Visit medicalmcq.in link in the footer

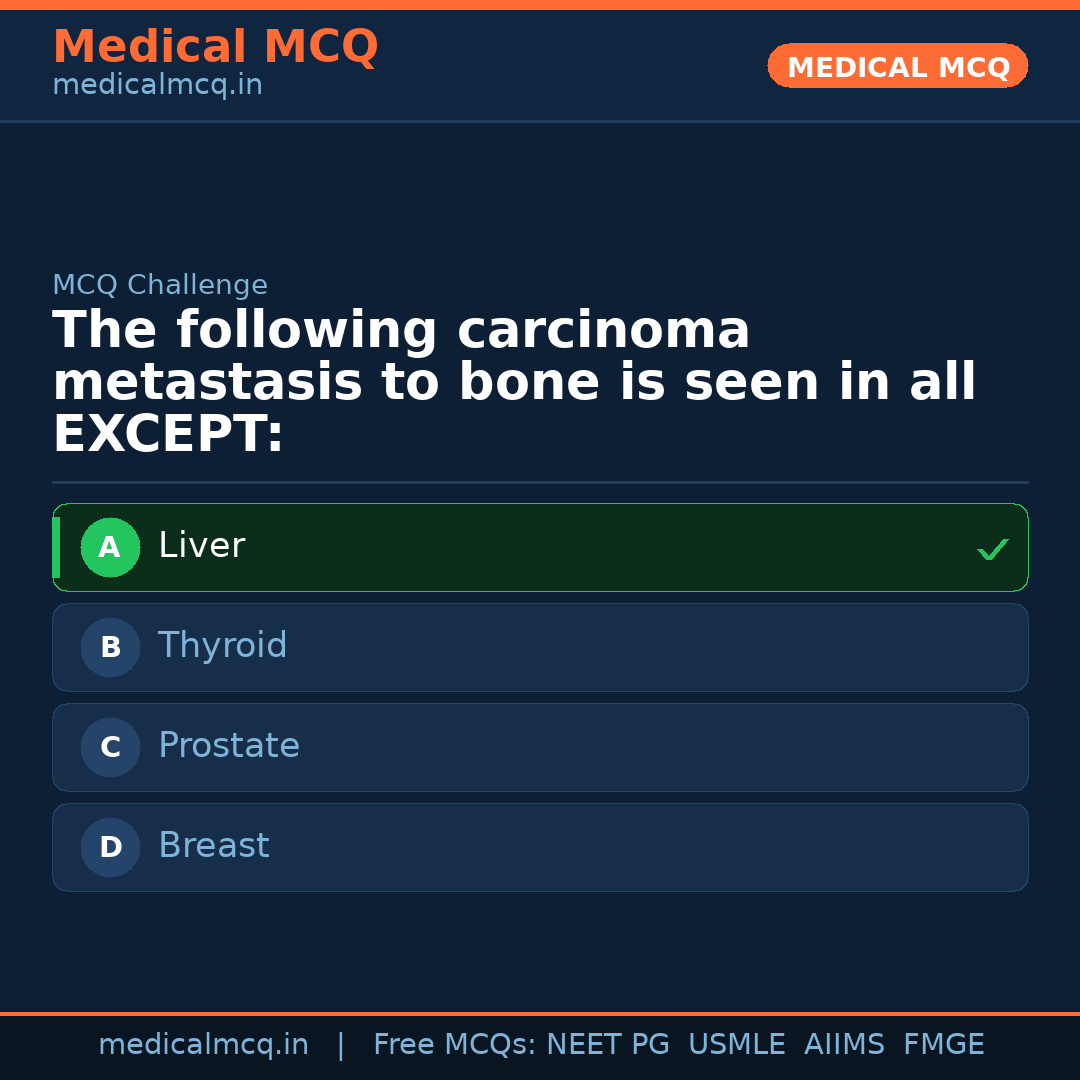click(204, 1044)
